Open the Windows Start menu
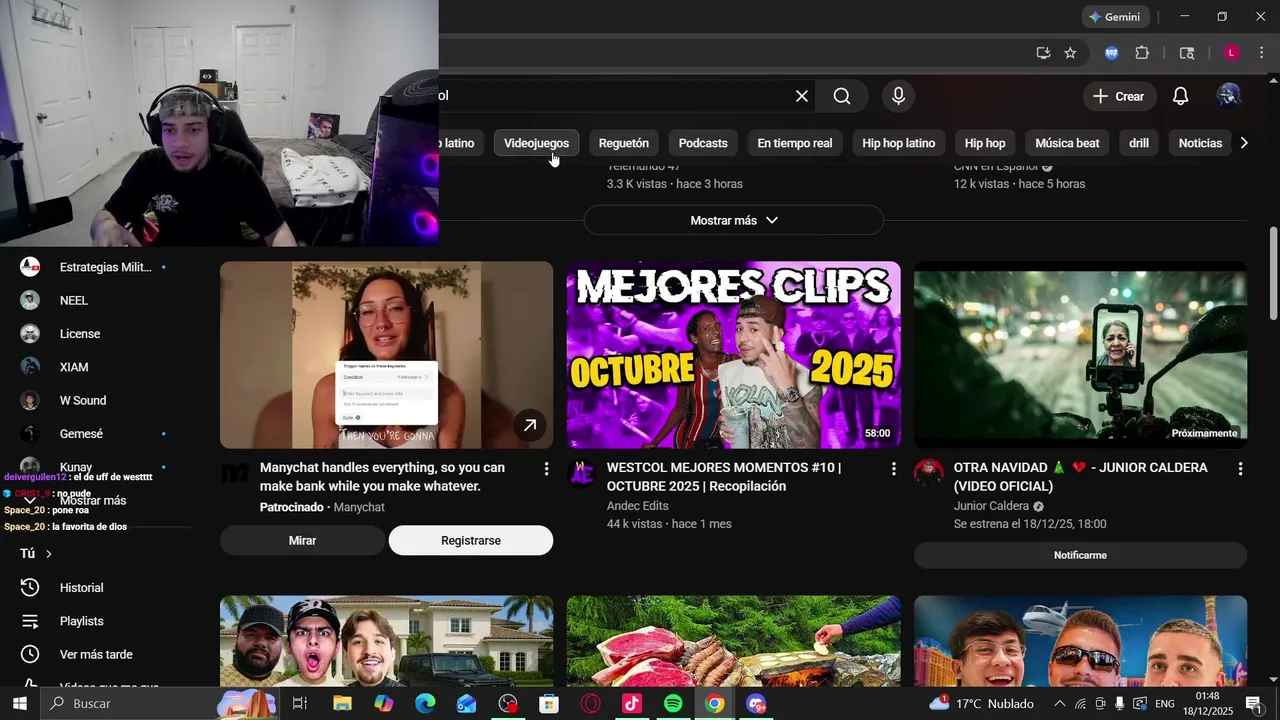1280x720 pixels. pos(20,704)
